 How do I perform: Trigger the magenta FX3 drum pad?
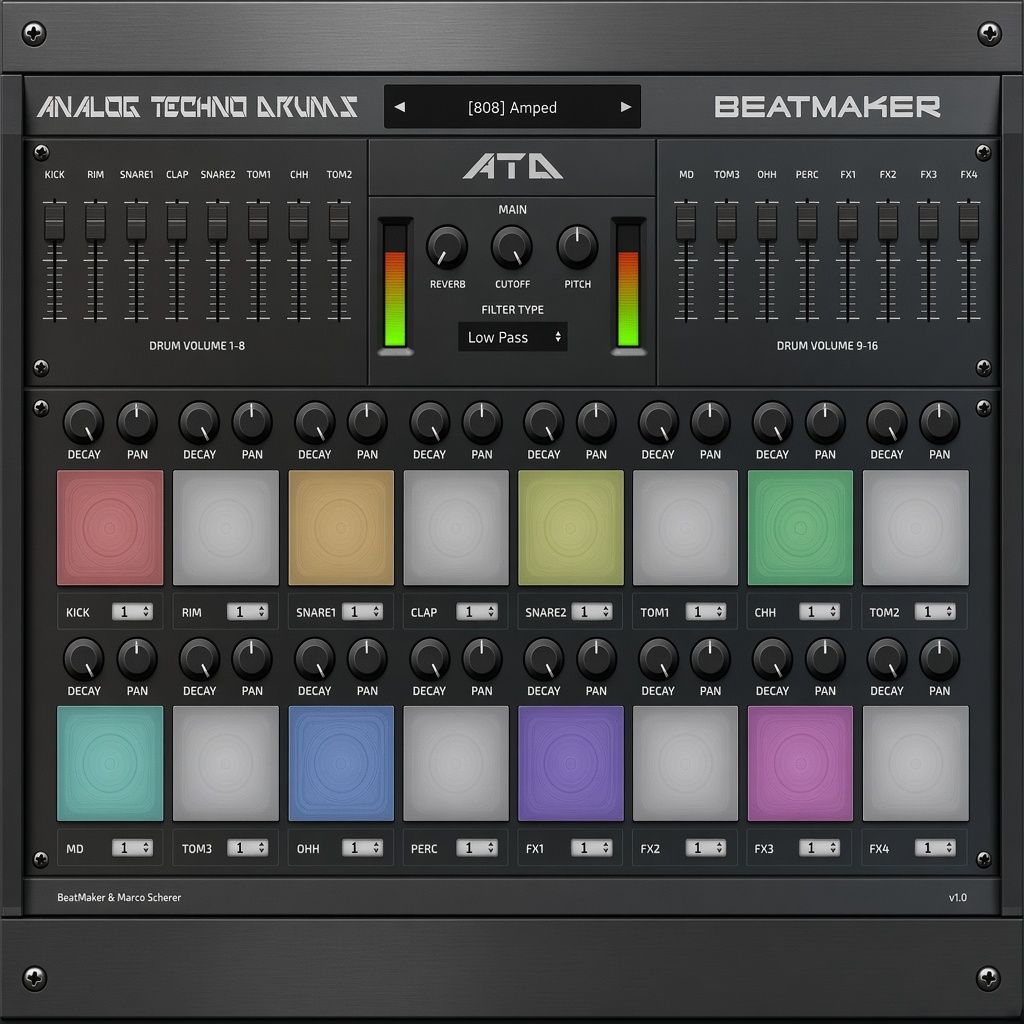tap(801, 763)
